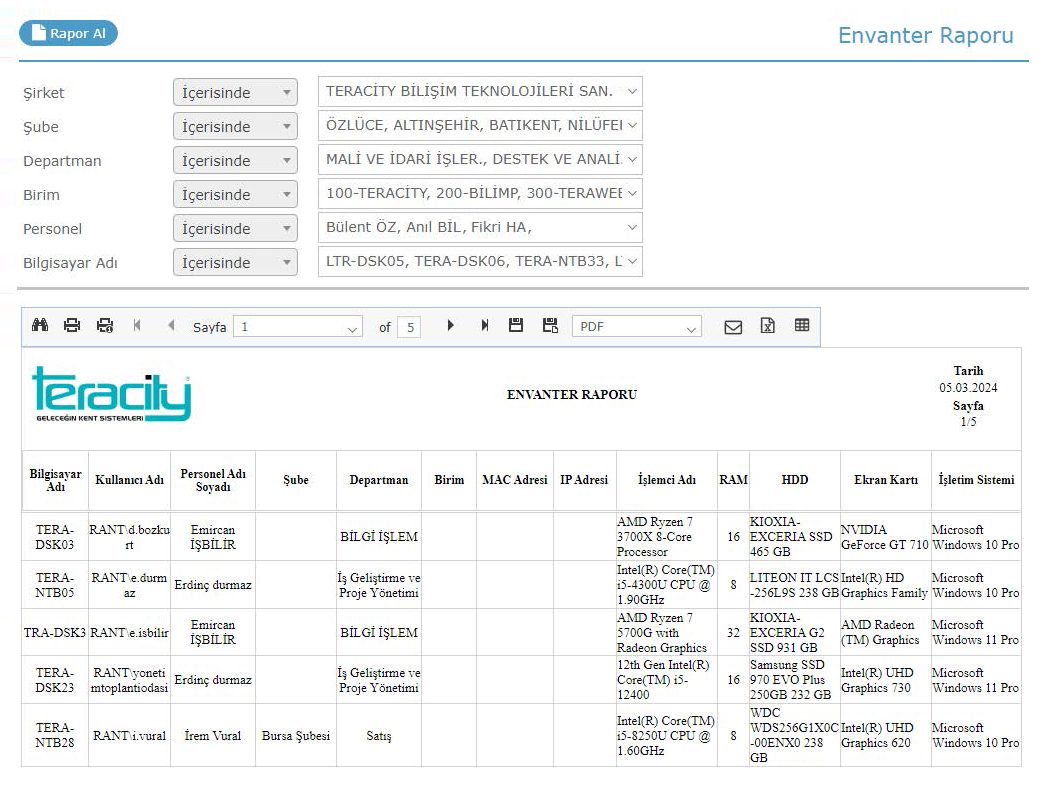The image size is (1049, 785).
Task: Go to the previous report page
Action: 171,325
